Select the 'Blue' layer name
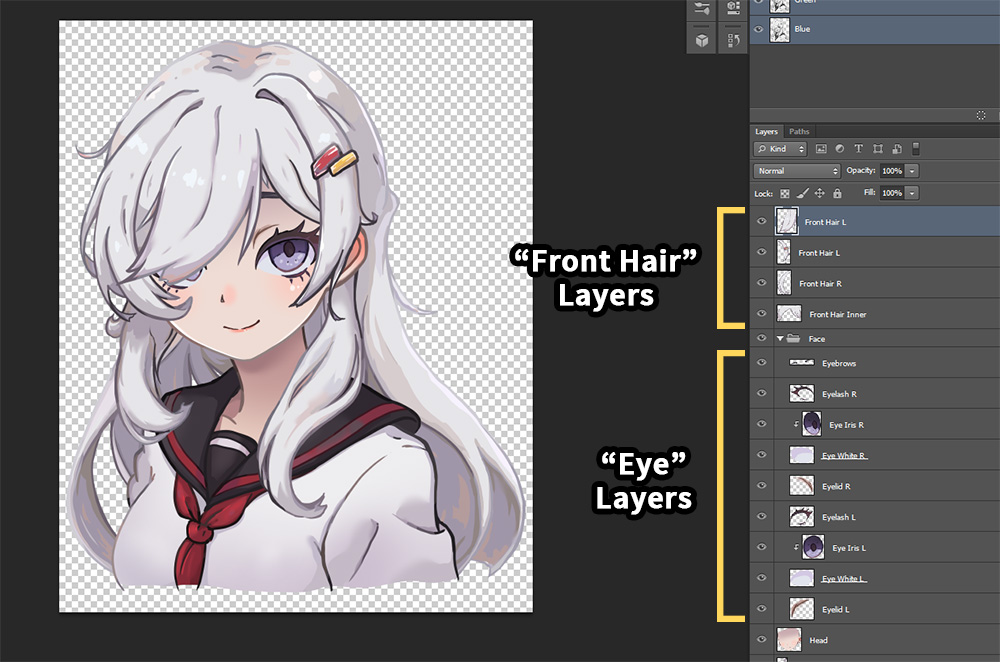Image resolution: width=1000 pixels, height=662 pixels. [802, 29]
